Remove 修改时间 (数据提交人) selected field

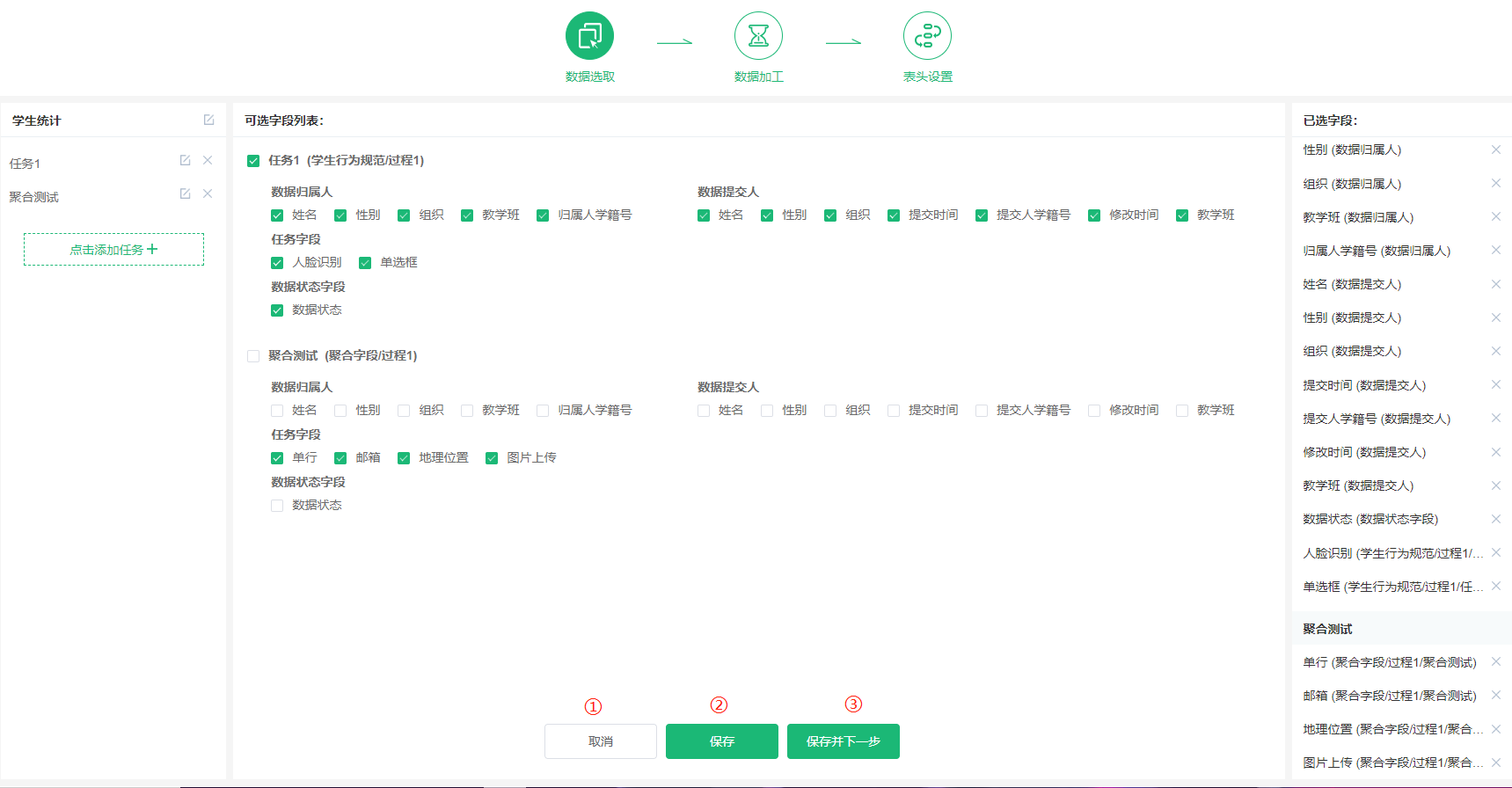click(x=1495, y=452)
